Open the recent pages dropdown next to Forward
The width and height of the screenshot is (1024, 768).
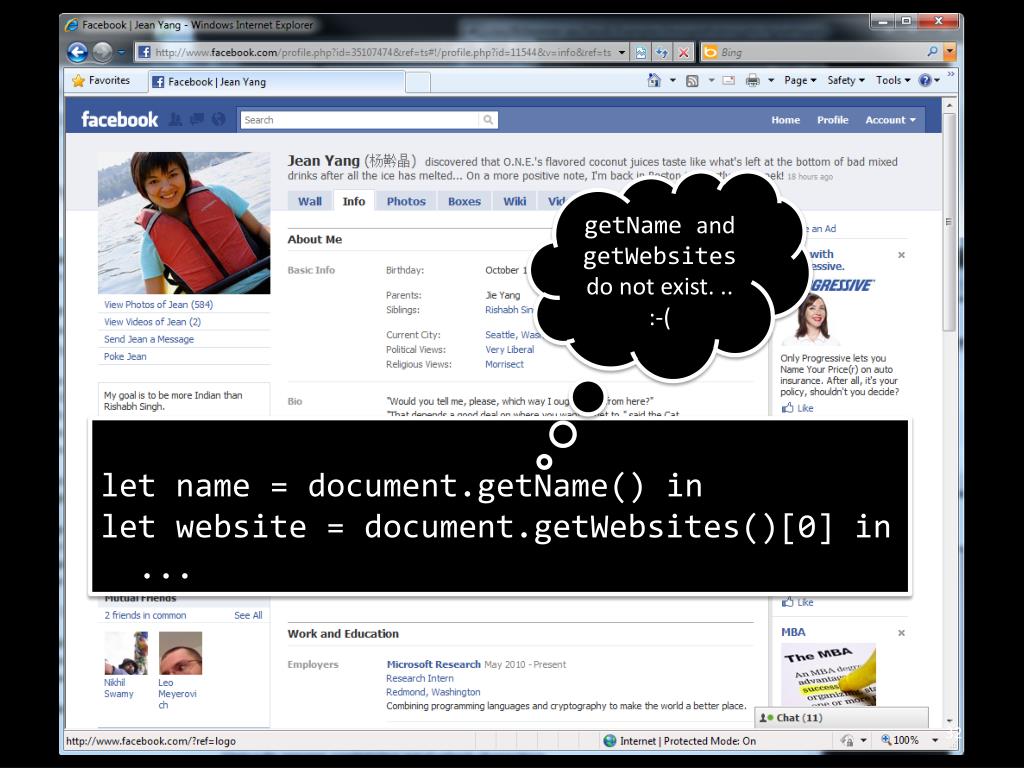pos(121,52)
